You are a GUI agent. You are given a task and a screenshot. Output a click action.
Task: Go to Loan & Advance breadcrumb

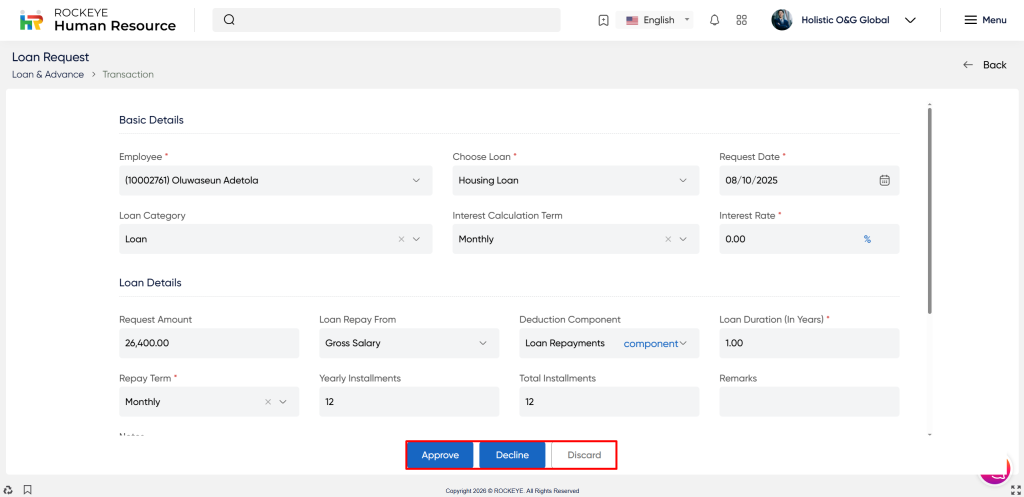tap(48, 74)
